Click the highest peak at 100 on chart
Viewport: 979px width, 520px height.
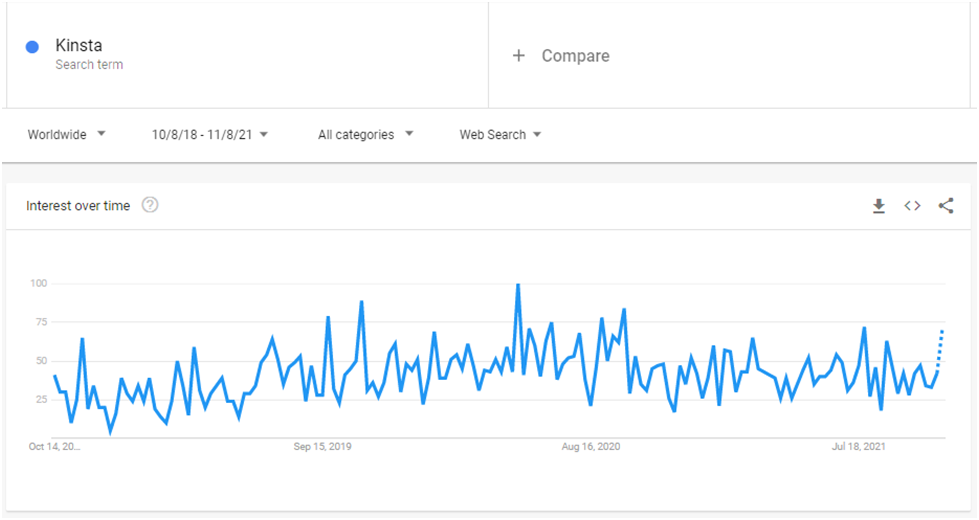point(518,285)
